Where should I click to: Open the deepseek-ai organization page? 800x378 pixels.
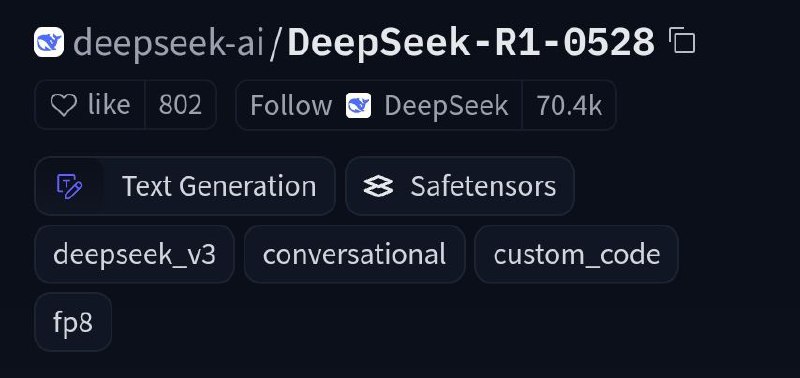168,43
